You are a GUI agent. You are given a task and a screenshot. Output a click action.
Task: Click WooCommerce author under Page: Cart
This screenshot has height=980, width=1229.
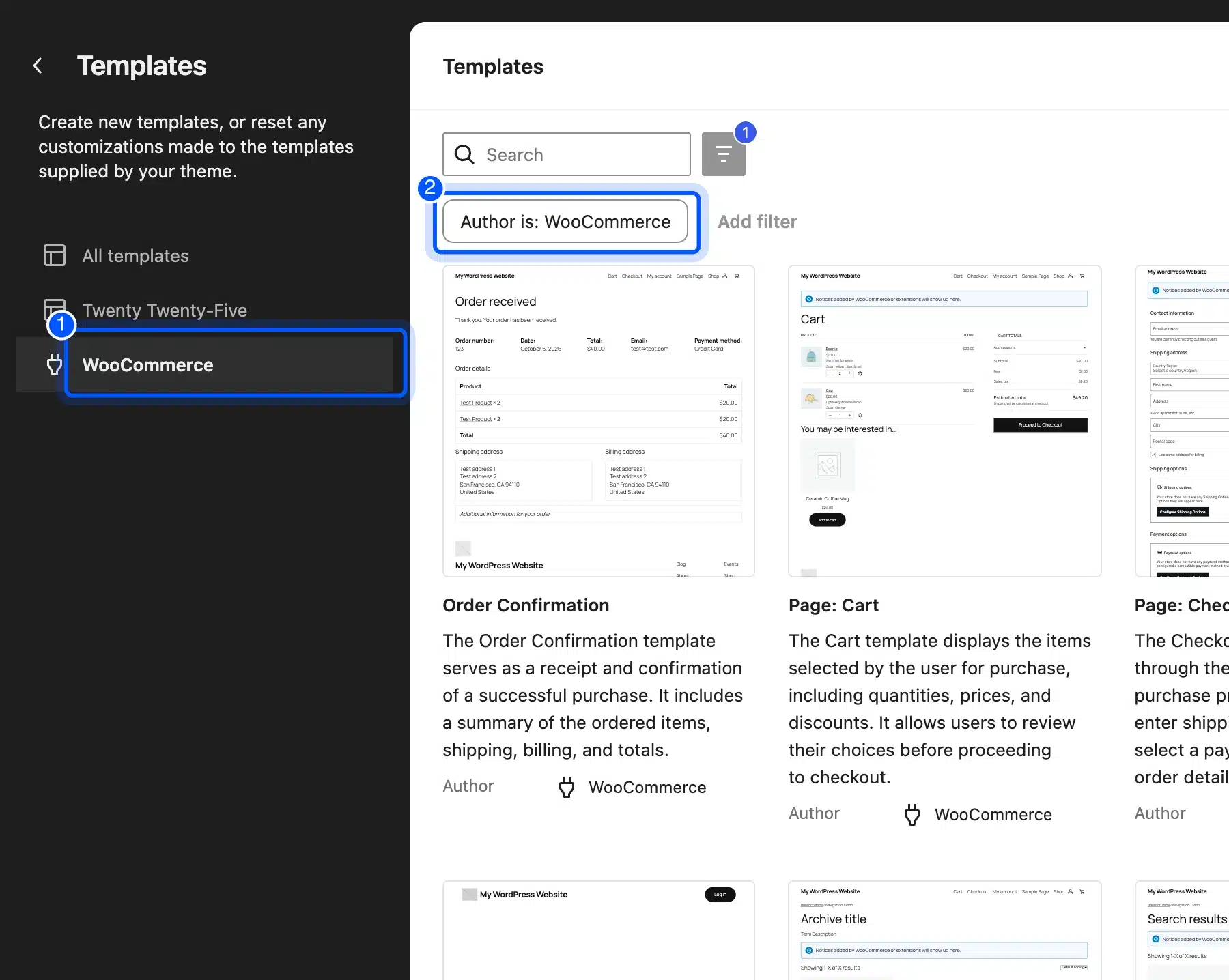point(993,815)
